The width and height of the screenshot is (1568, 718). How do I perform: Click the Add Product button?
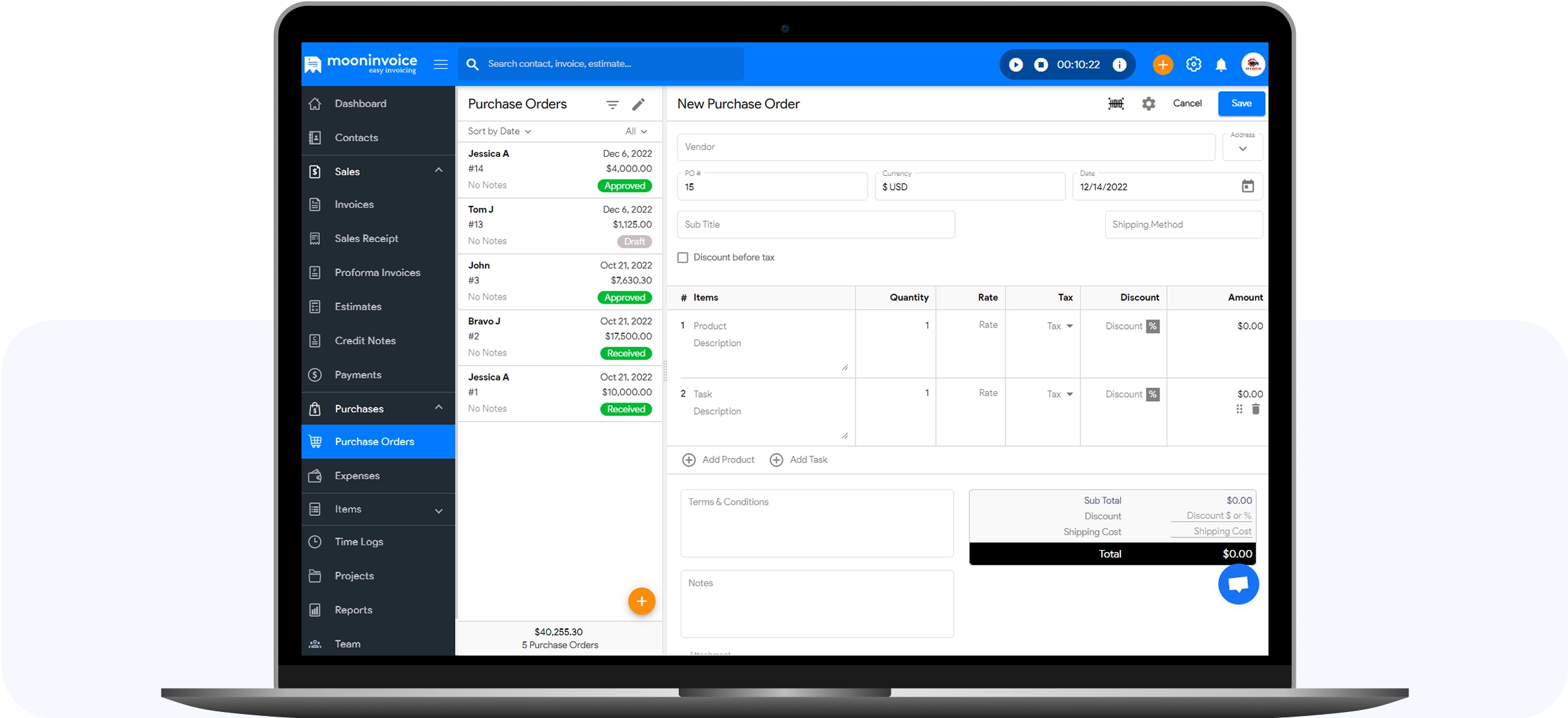click(718, 460)
